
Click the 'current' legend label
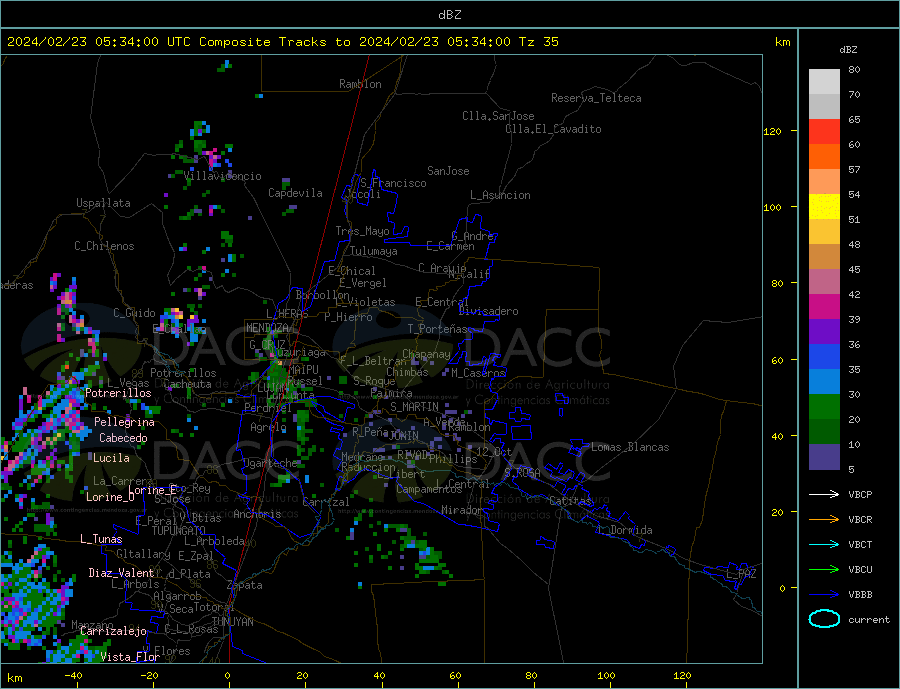tap(869, 620)
